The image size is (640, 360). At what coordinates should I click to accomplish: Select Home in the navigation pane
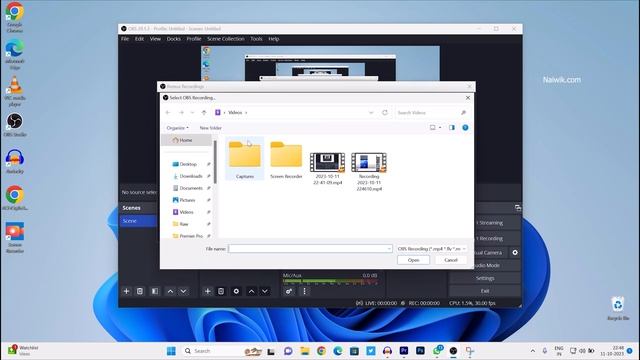[x=187, y=140]
